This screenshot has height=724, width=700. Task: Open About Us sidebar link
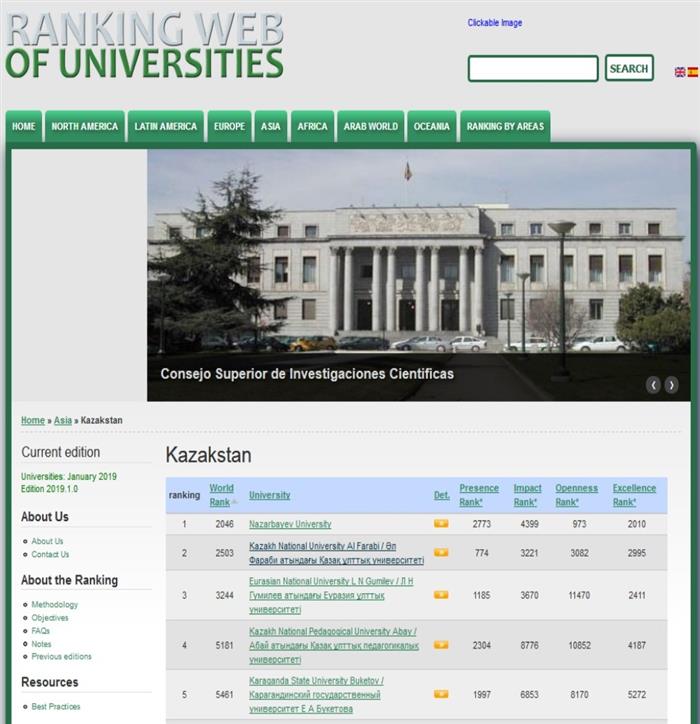[47, 541]
